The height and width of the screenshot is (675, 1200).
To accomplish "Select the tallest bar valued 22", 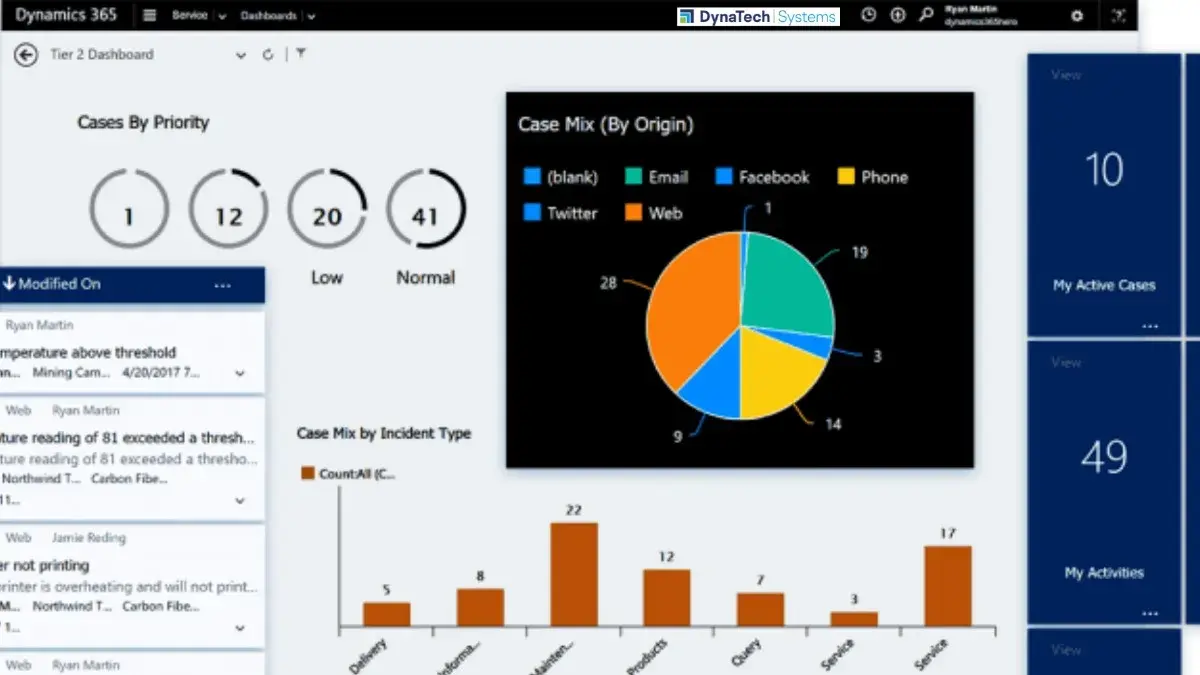I will [574, 574].
